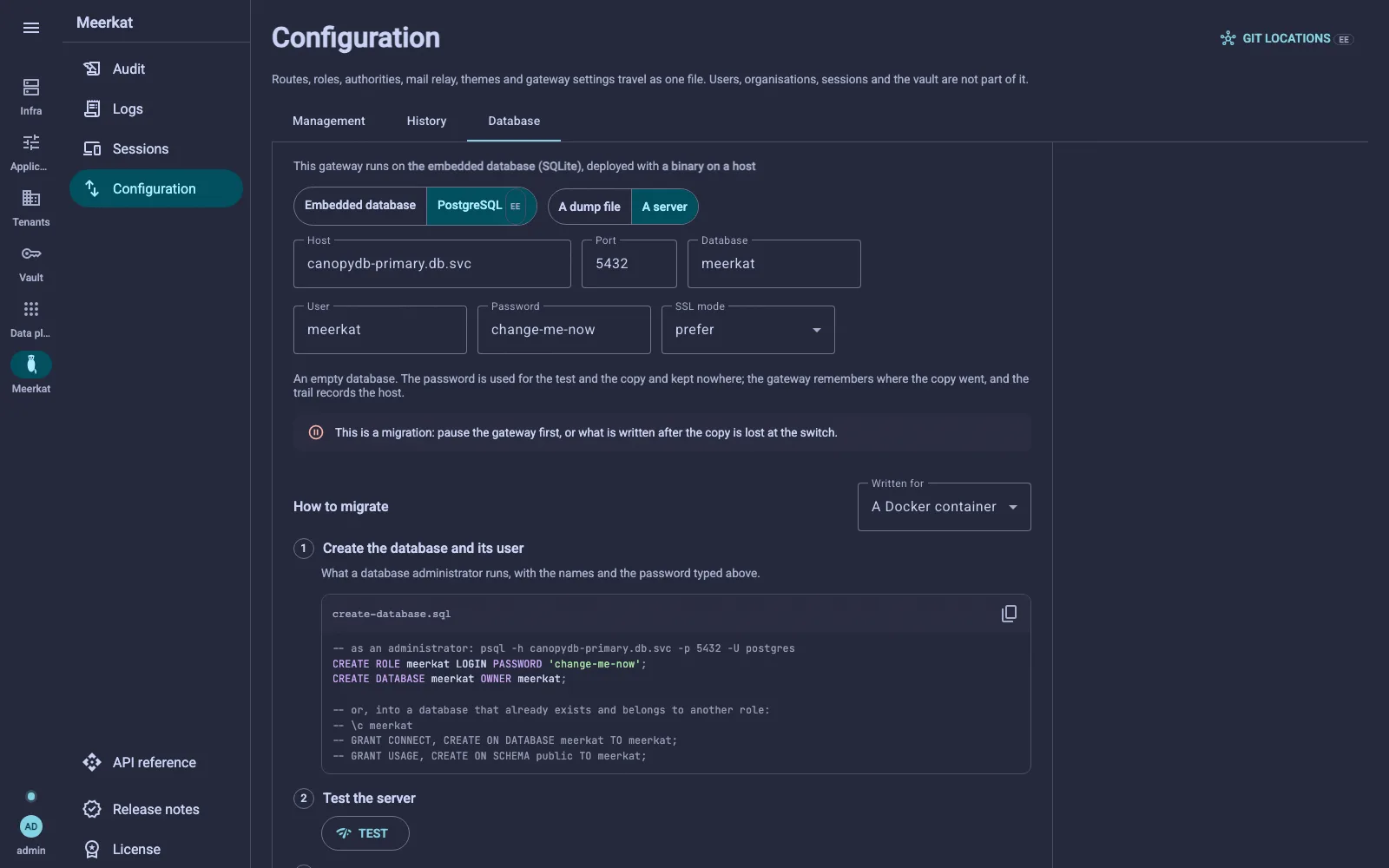This screenshot has width=1389, height=868.
Task: Open Release notes page
Action: pyautogui.click(x=156, y=809)
